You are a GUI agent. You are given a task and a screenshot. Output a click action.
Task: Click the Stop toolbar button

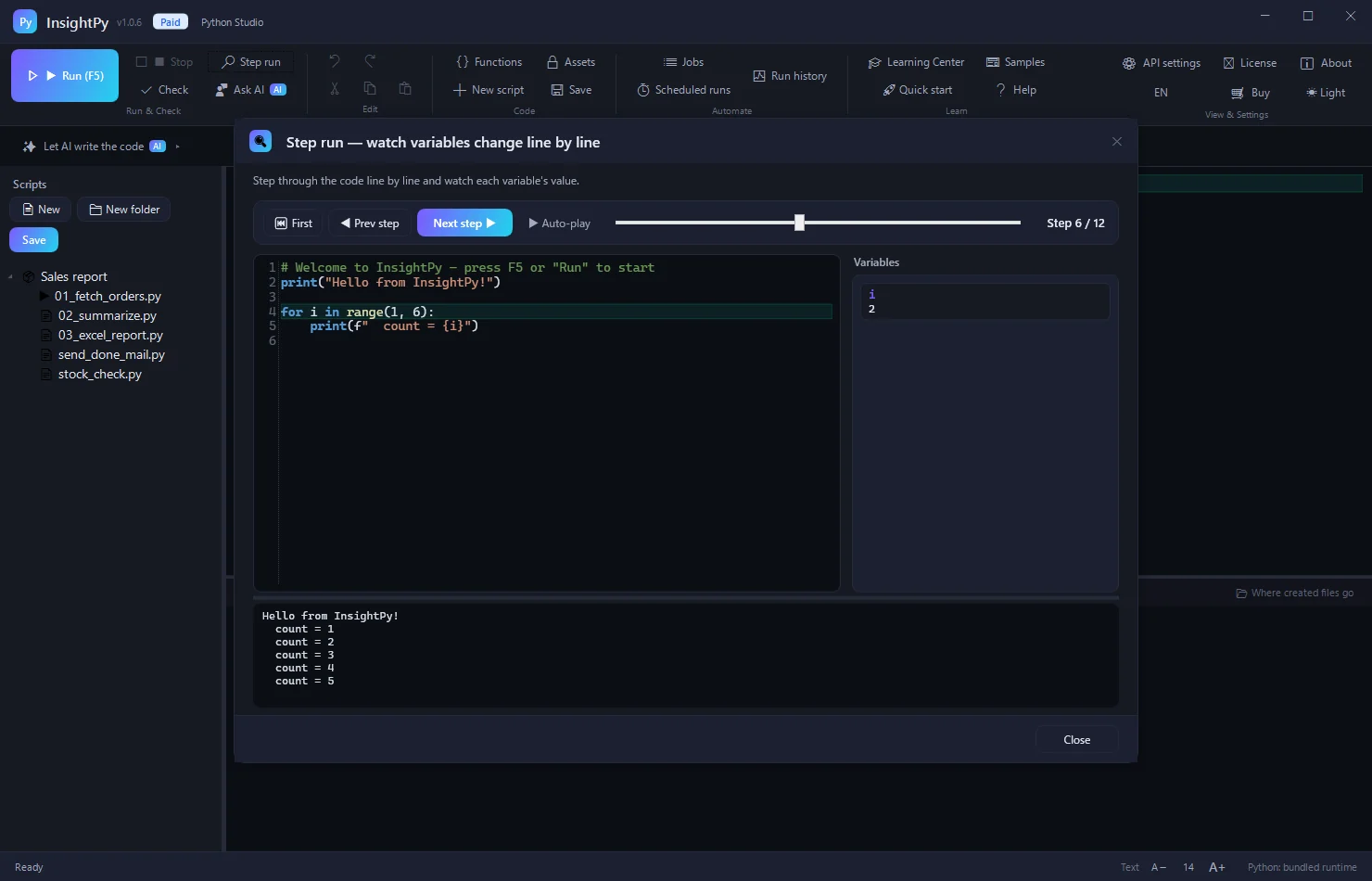tap(165, 62)
